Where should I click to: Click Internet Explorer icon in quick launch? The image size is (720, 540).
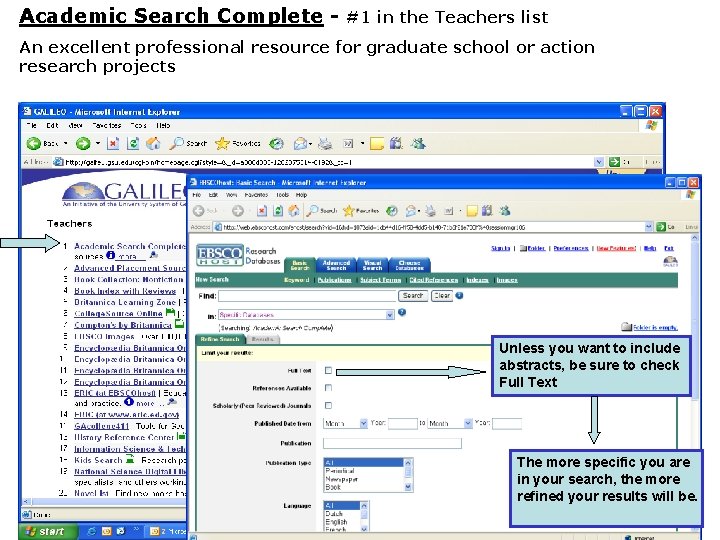click(x=91, y=531)
